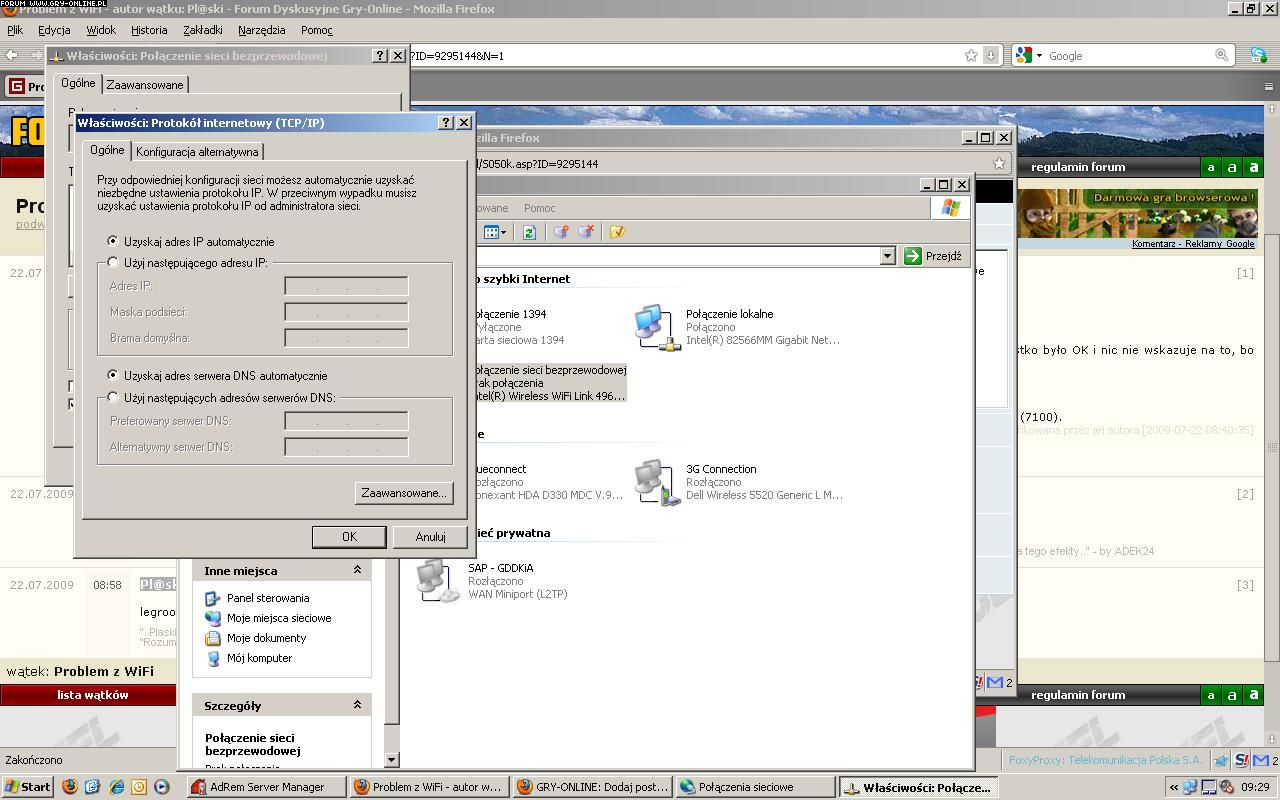Open the address bar dropdown in Network Connections
This screenshot has width=1280, height=800.
tap(887, 256)
